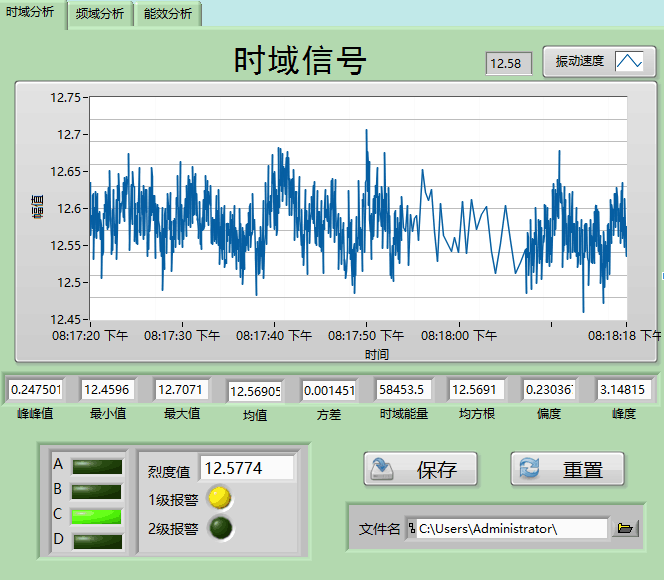Click the 12.7 Y-axis tick label
Image resolution: width=664 pixels, height=580 pixels.
coord(69,135)
